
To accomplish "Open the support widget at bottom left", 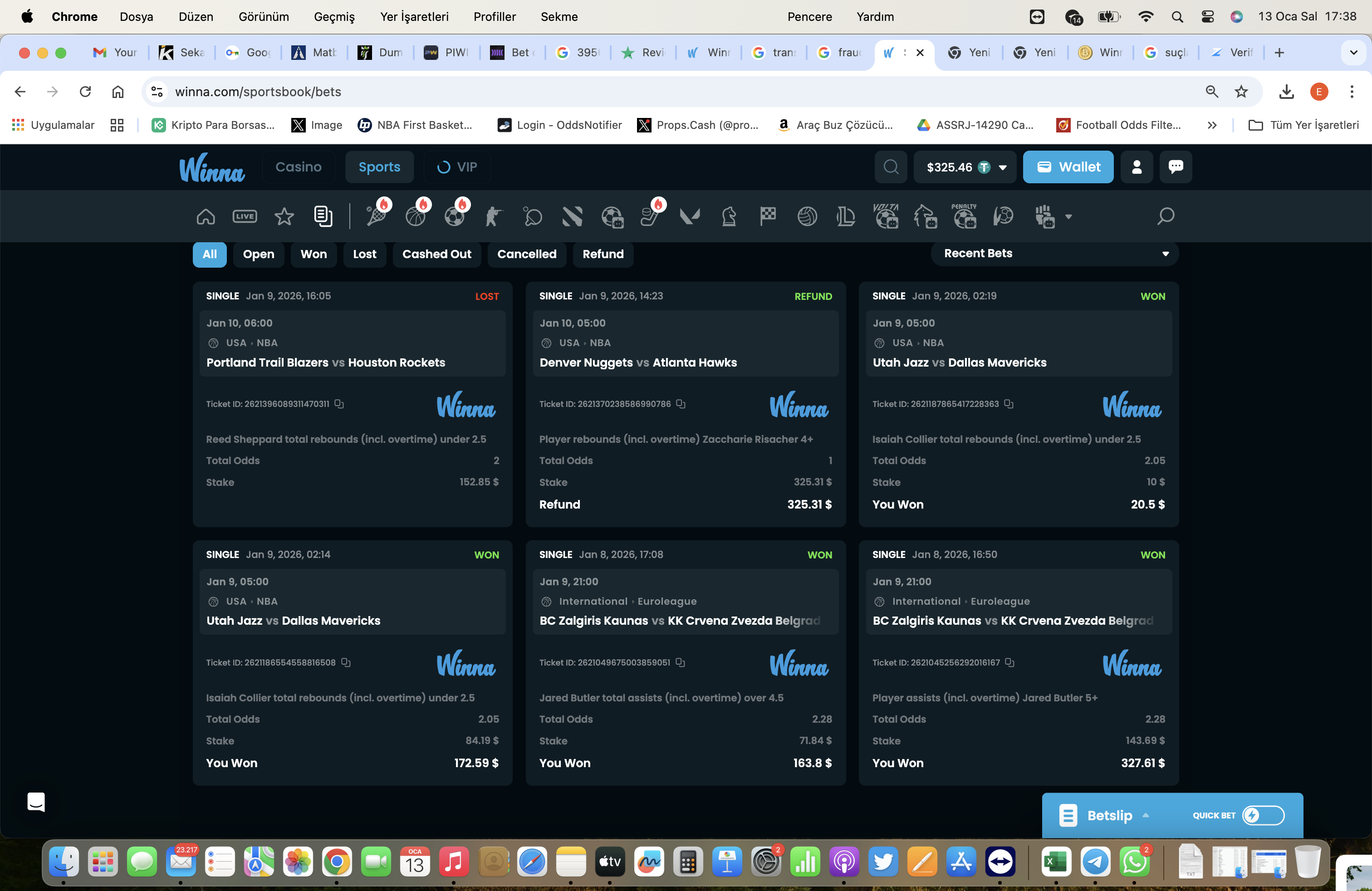I will tap(36, 802).
